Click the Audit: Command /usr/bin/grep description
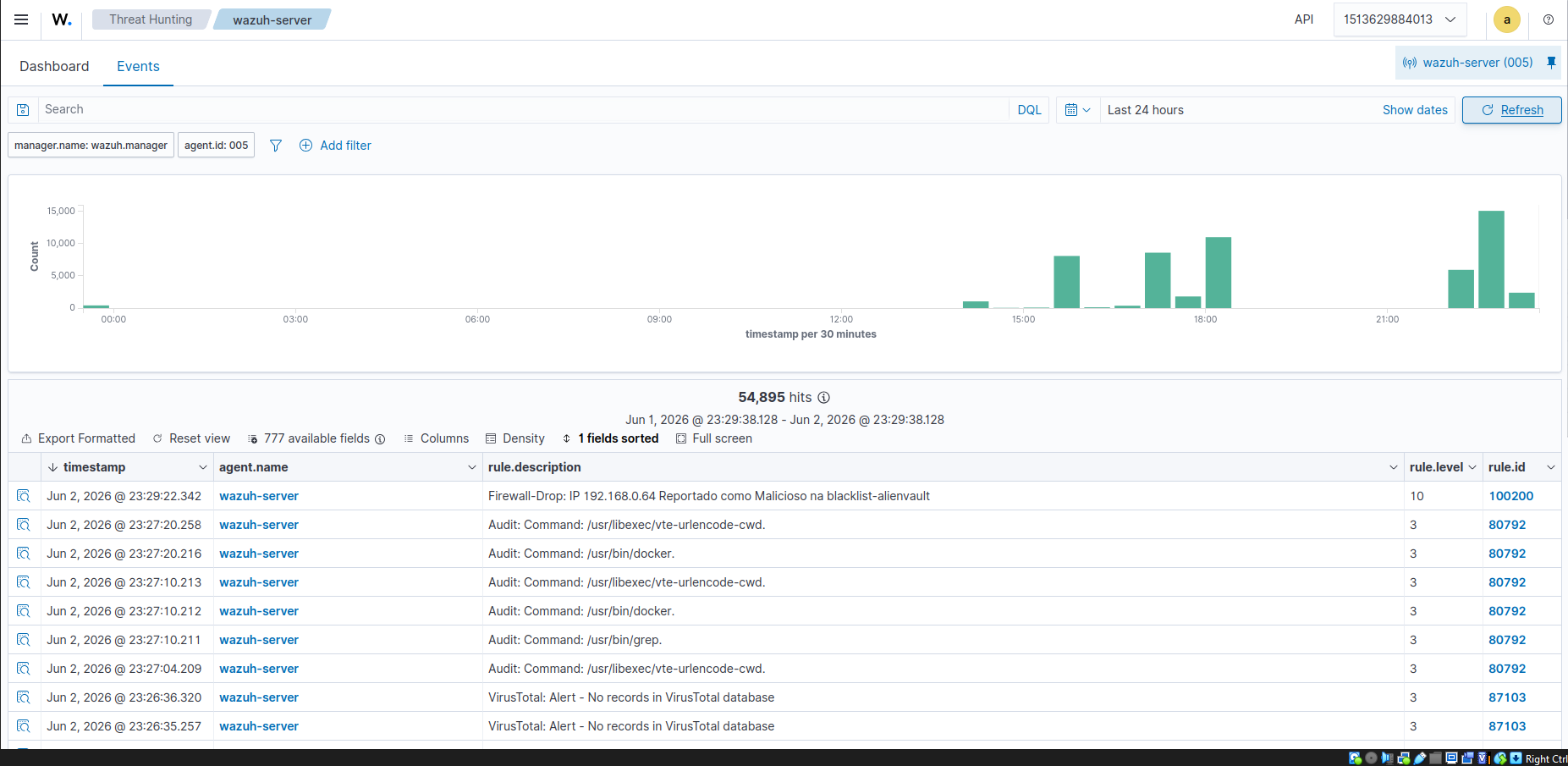 coord(575,640)
